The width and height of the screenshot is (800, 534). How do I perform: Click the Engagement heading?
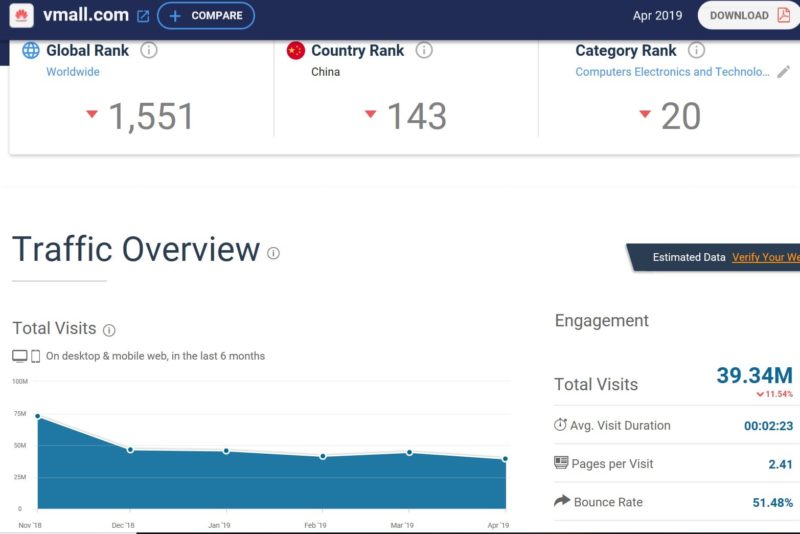point(602,320)
